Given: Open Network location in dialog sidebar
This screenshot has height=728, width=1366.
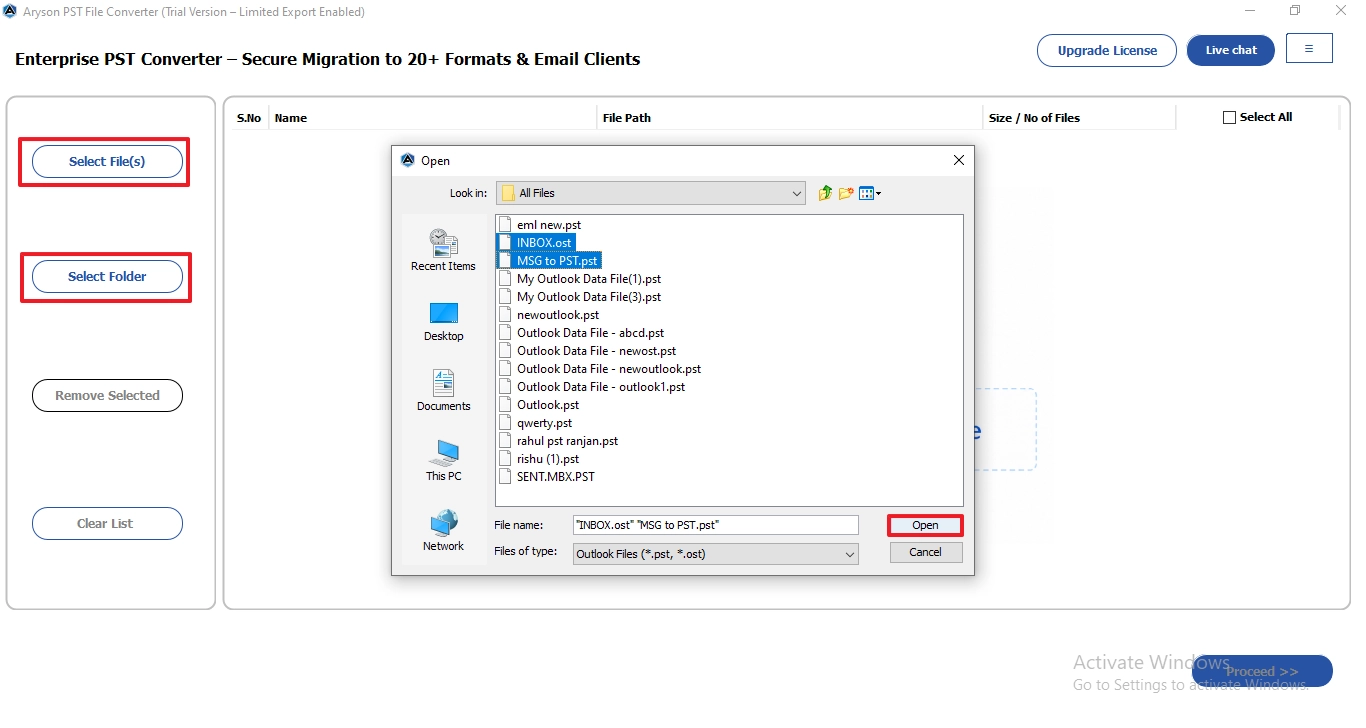Looking at the screenshot, I should [x=443, y=531].
